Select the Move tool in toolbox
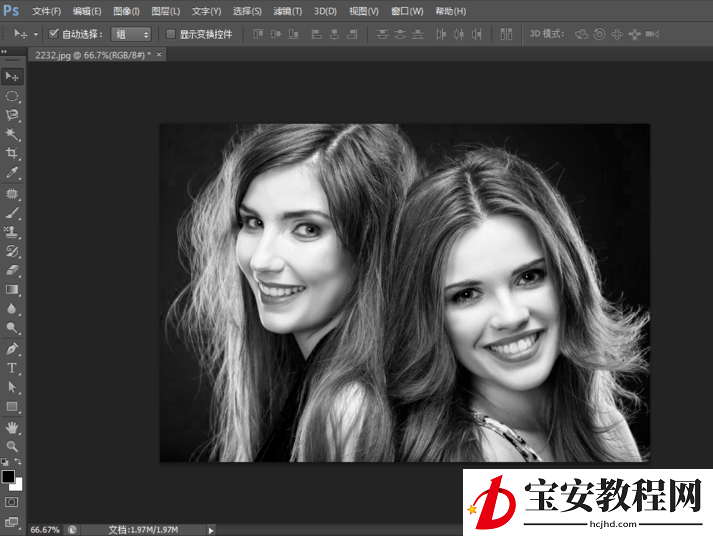Viewport: 713px width, 536px height. [12, 76]
